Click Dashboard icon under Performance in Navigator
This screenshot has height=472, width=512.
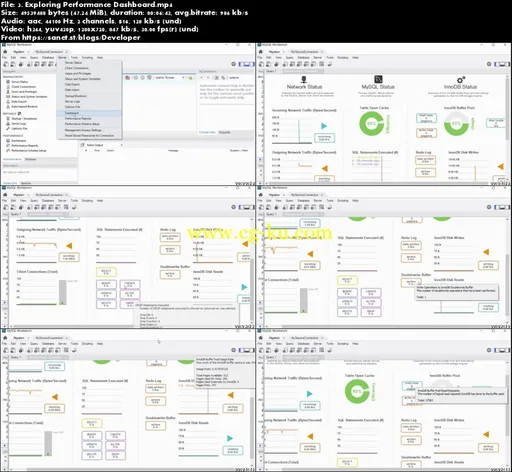coord(8,141)
